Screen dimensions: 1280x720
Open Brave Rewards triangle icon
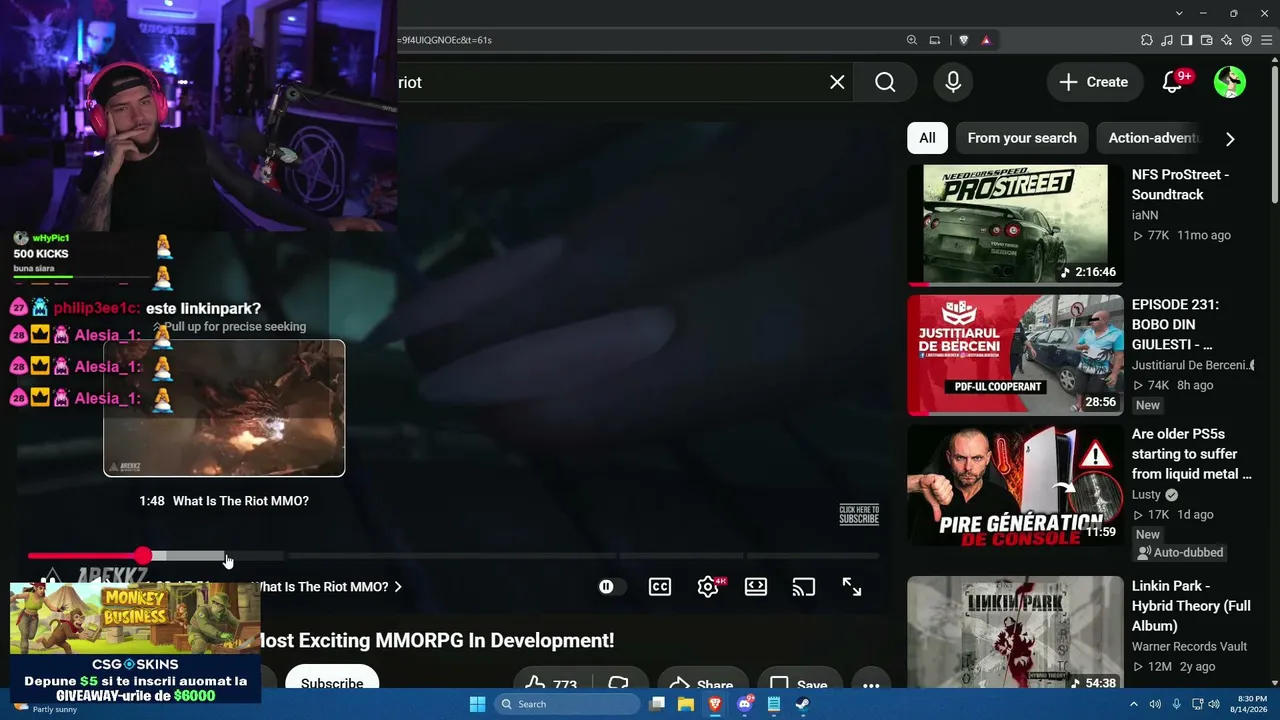(986, 40)
